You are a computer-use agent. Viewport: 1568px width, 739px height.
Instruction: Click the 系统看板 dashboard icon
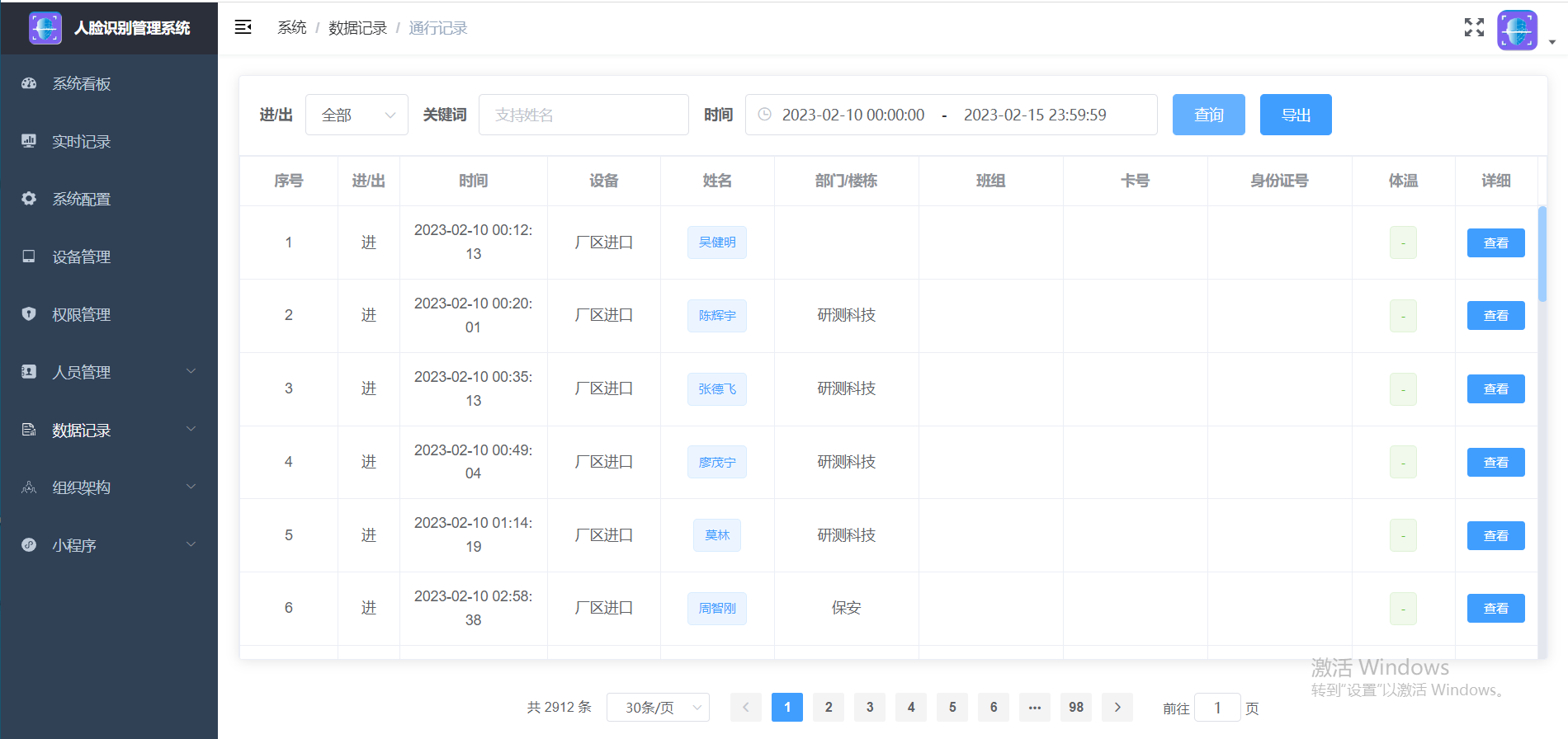tap(29, 83)
